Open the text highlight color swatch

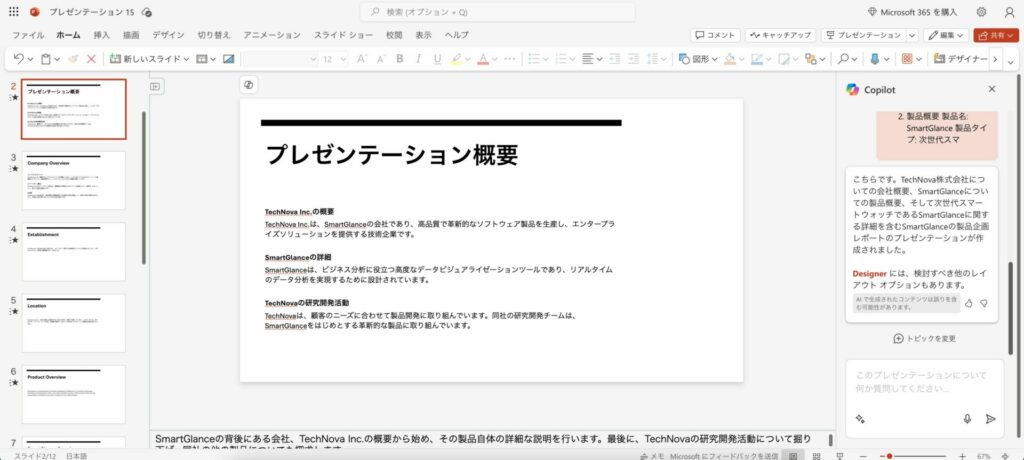click(456, 59)
